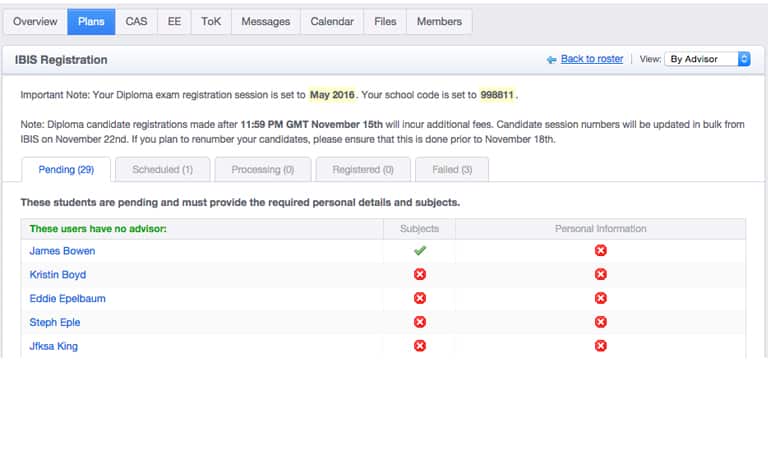Click the highlighted May 2016 session text
Viewport: 768px width, 461px height.
tap(332, 95)
